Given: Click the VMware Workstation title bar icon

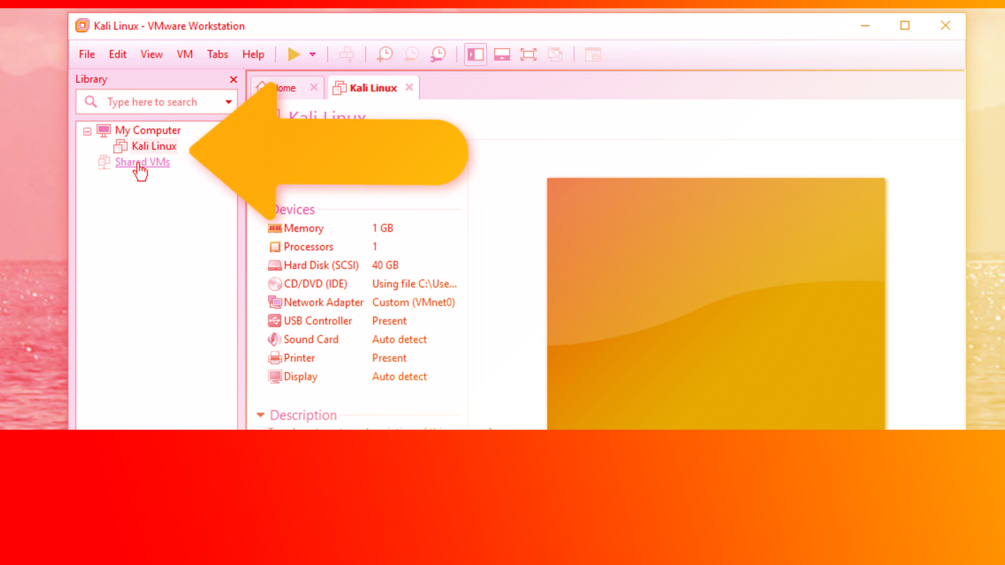Looking at the screenshot, I should (82, 26).
